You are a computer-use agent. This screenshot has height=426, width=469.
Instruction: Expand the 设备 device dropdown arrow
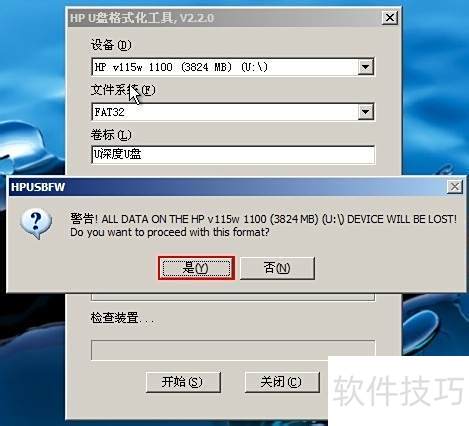pyautogui.click(x=366, y=67)
